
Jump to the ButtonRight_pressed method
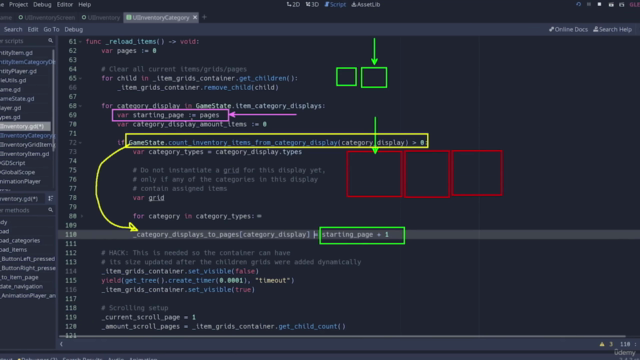point(28,268)
